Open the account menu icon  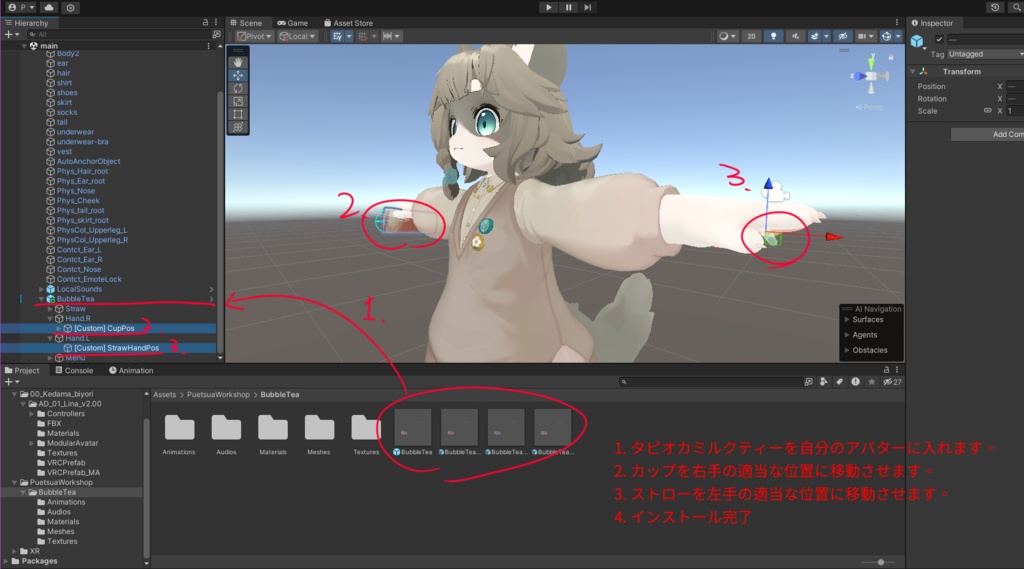(x=21, y=7)
